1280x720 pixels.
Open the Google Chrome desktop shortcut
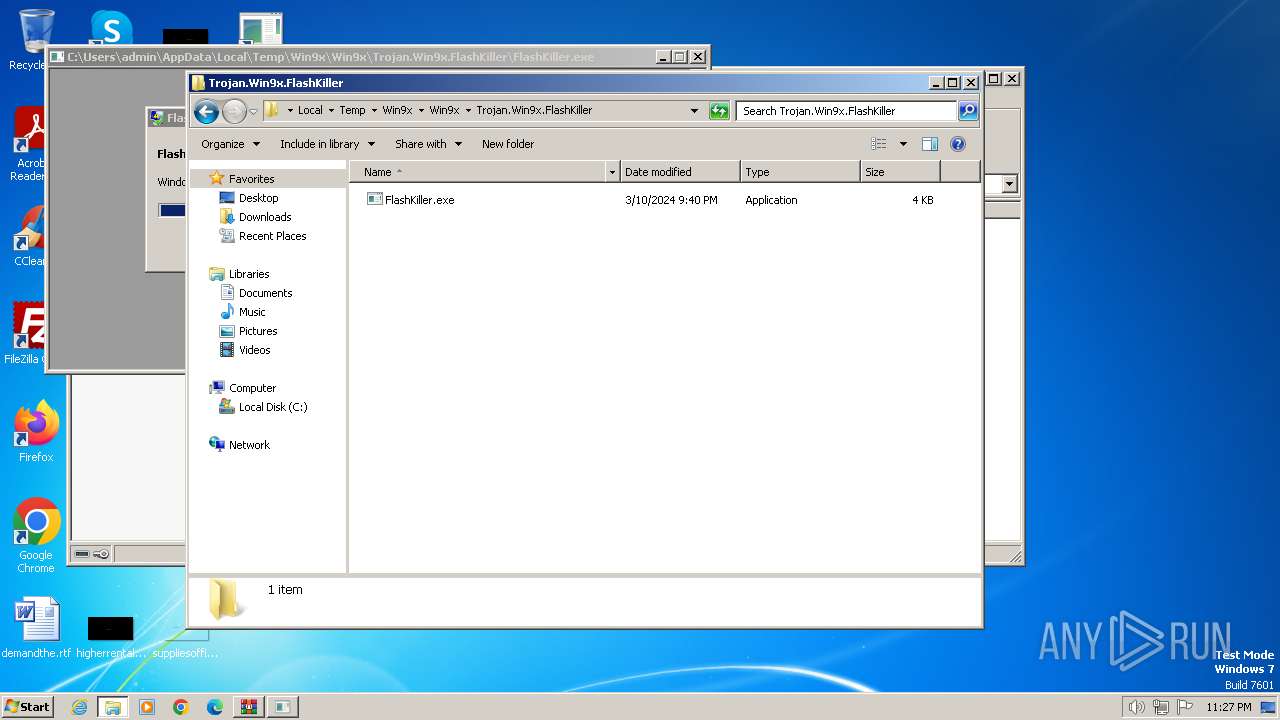pos(36,536)
